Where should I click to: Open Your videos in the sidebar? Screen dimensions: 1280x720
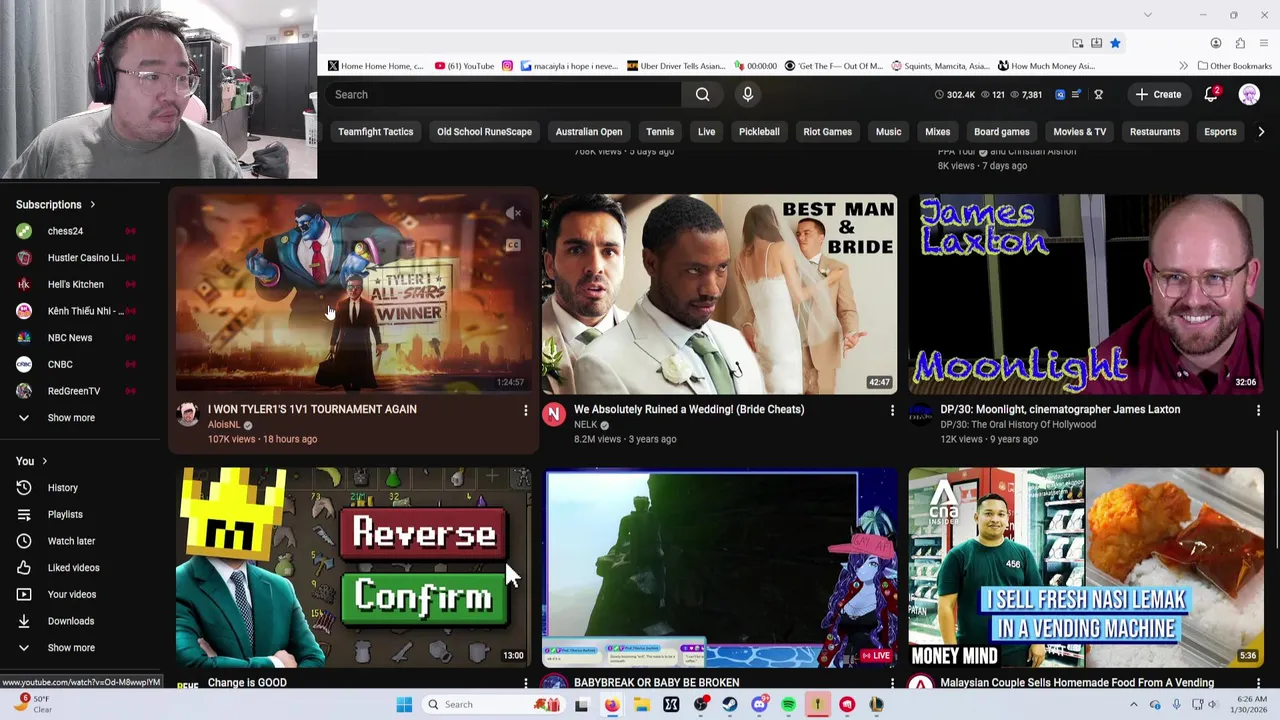80,594
